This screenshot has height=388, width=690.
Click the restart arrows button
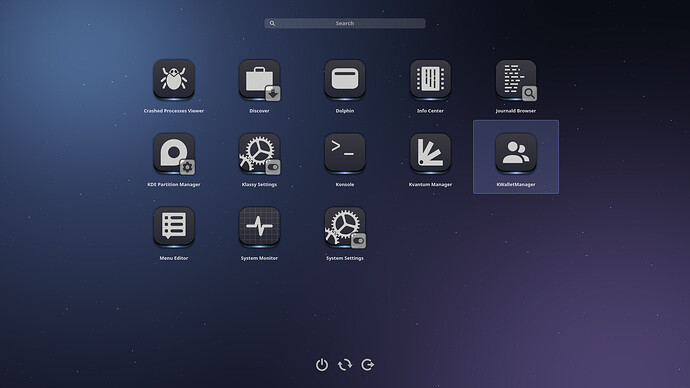tap(345, 365)
